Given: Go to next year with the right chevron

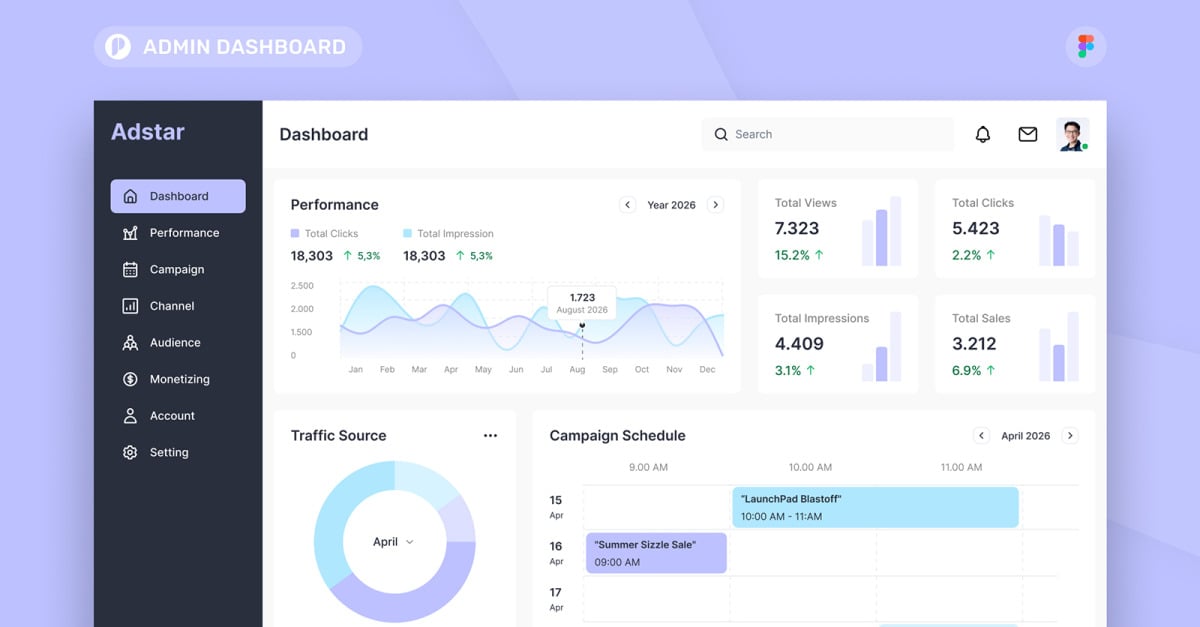Looking at the screenshot, I should [715, 204].
